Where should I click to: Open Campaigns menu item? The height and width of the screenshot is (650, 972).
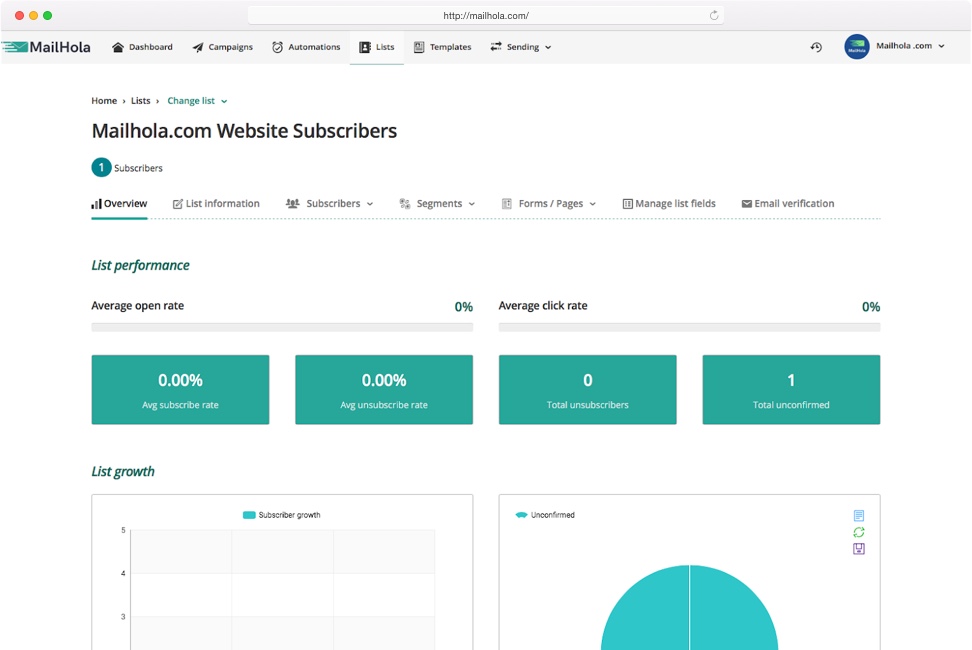[x=223, y=47]
